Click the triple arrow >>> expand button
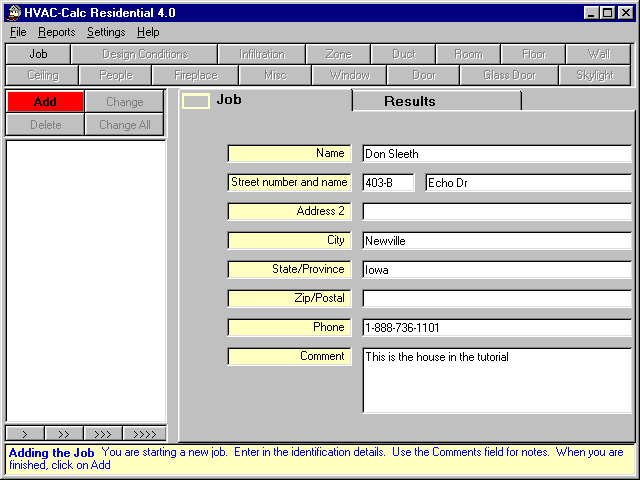Image resolution: width=640 pixels, height=480 pixels. (103, 433)
